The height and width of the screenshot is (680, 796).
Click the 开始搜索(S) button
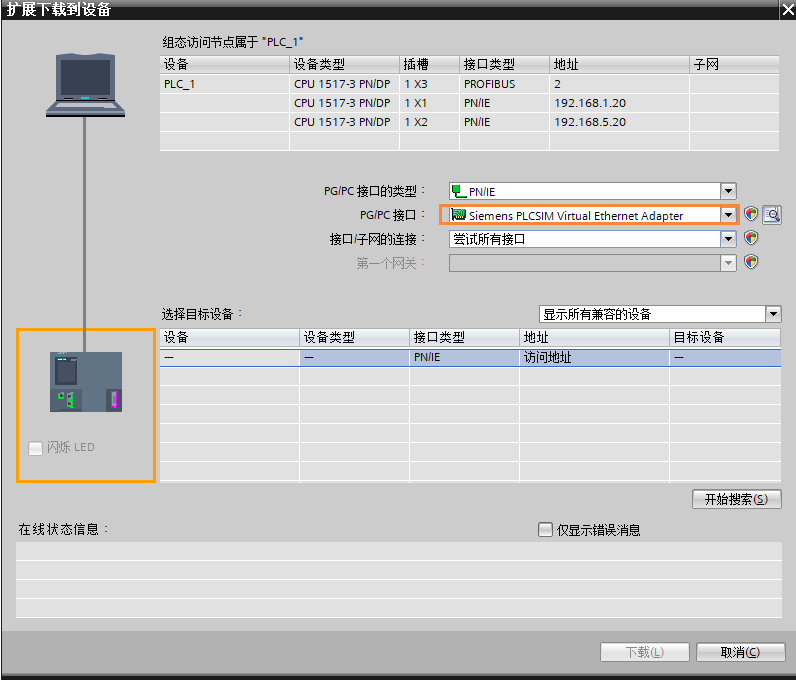(x=736, y=499)
